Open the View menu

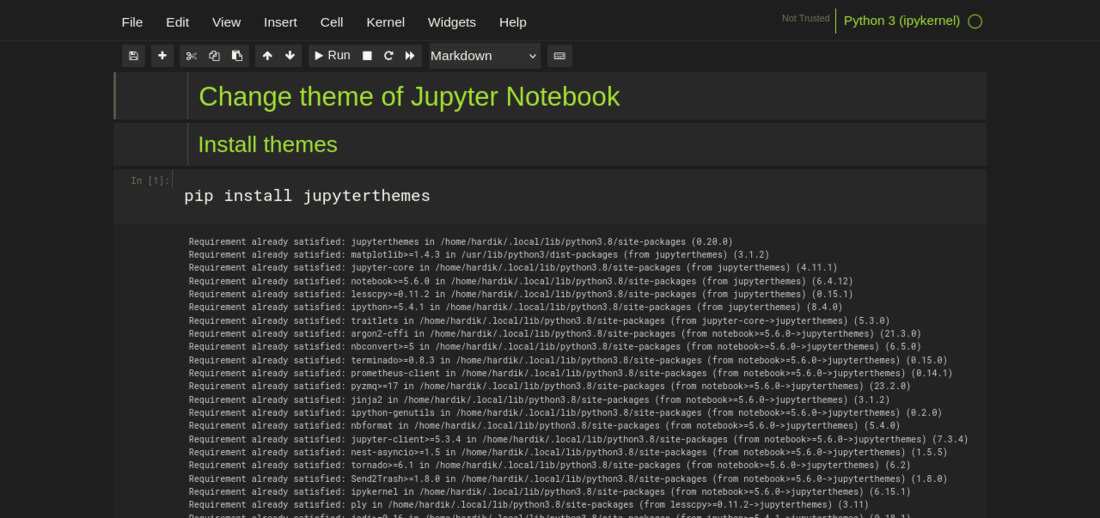(x=227, y=22)
